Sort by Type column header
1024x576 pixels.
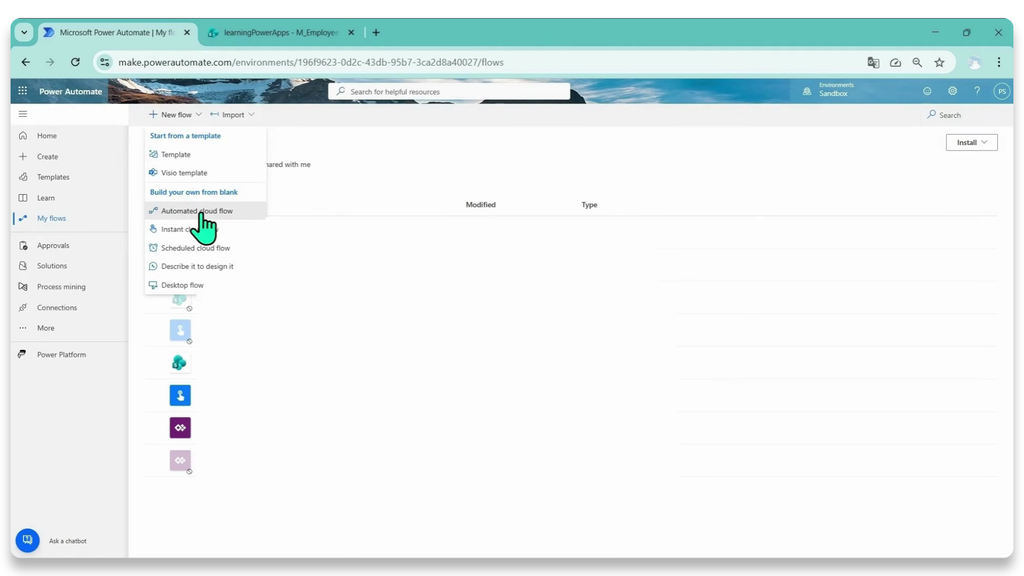point(589,205)
